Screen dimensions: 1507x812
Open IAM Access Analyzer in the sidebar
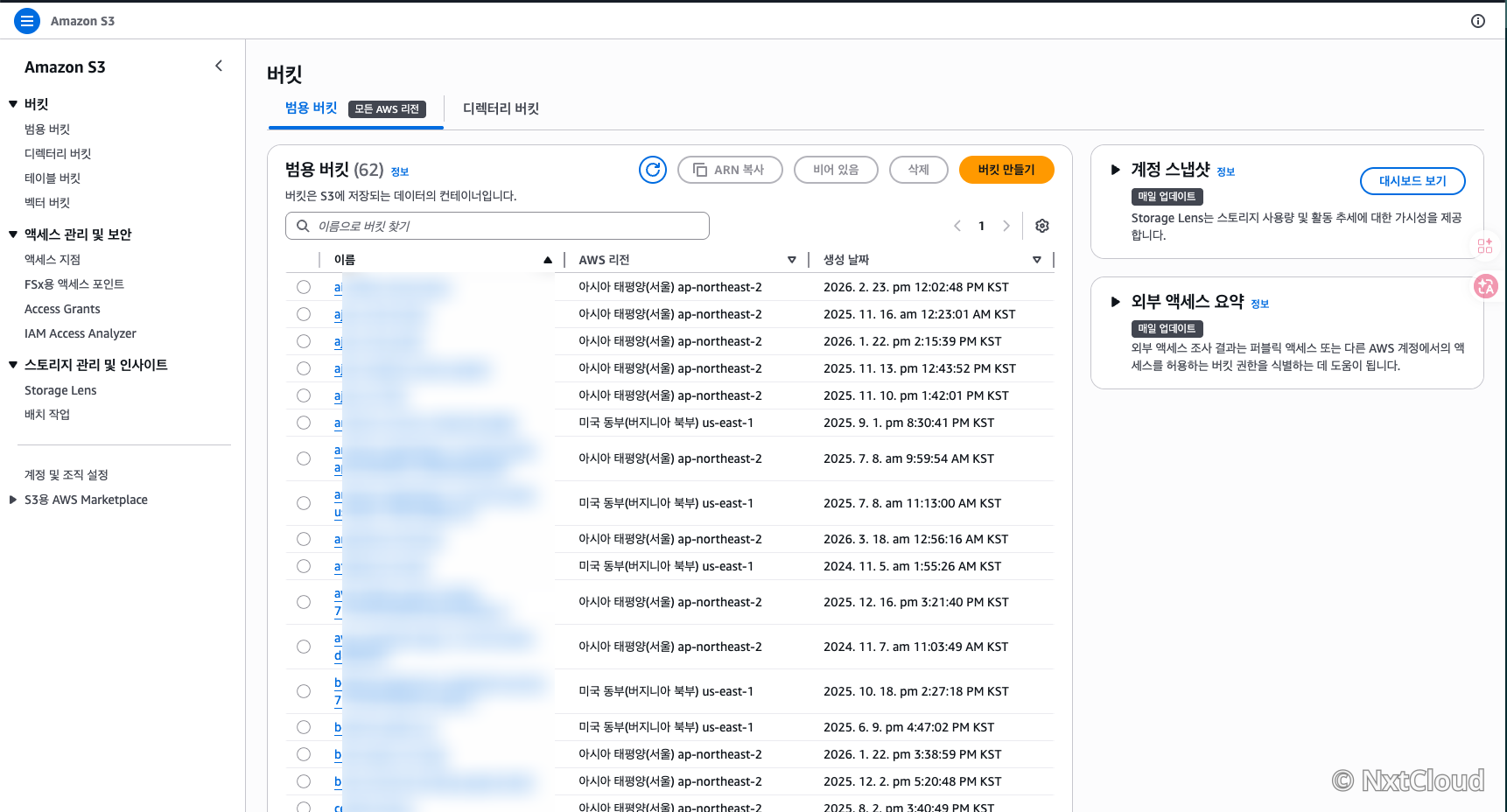coord(81,333)
